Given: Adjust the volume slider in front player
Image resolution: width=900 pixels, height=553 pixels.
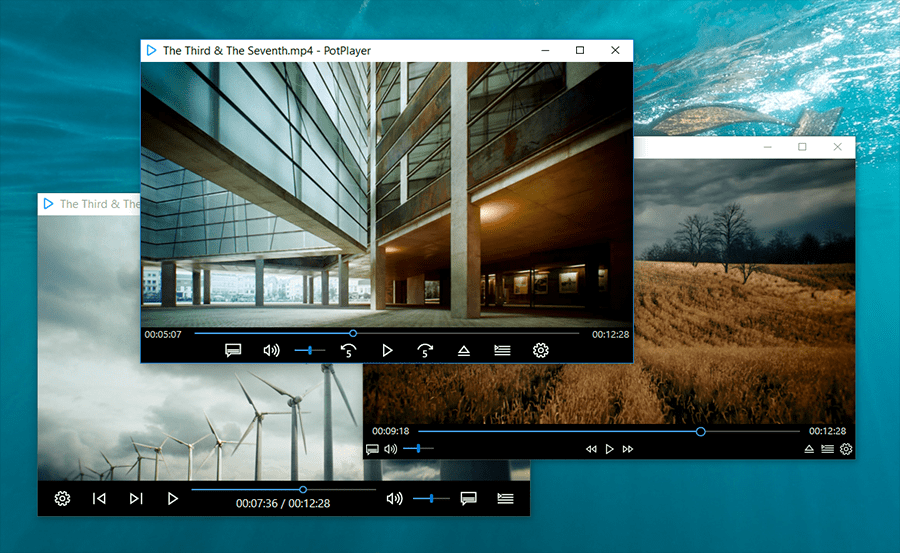Looking at the screenshot, I should coord(310,350).
